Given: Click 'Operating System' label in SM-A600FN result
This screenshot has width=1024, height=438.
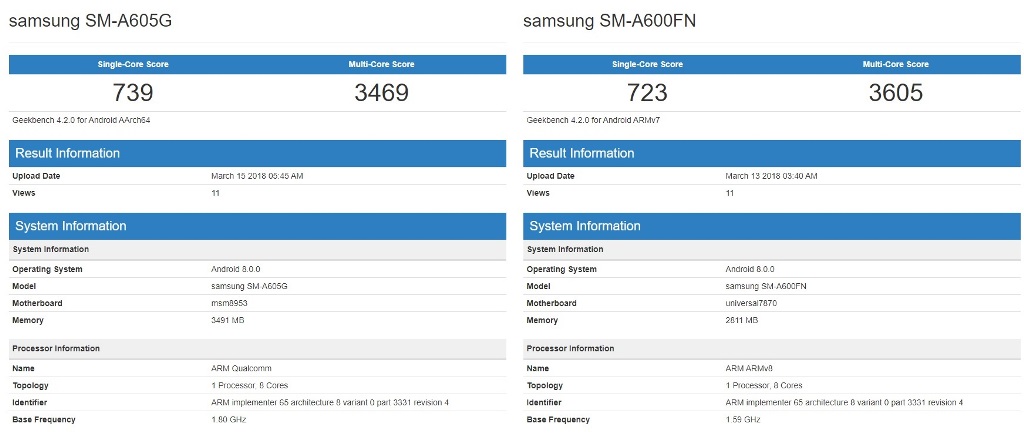Looking at the screenshot, I should pos(562,270).
